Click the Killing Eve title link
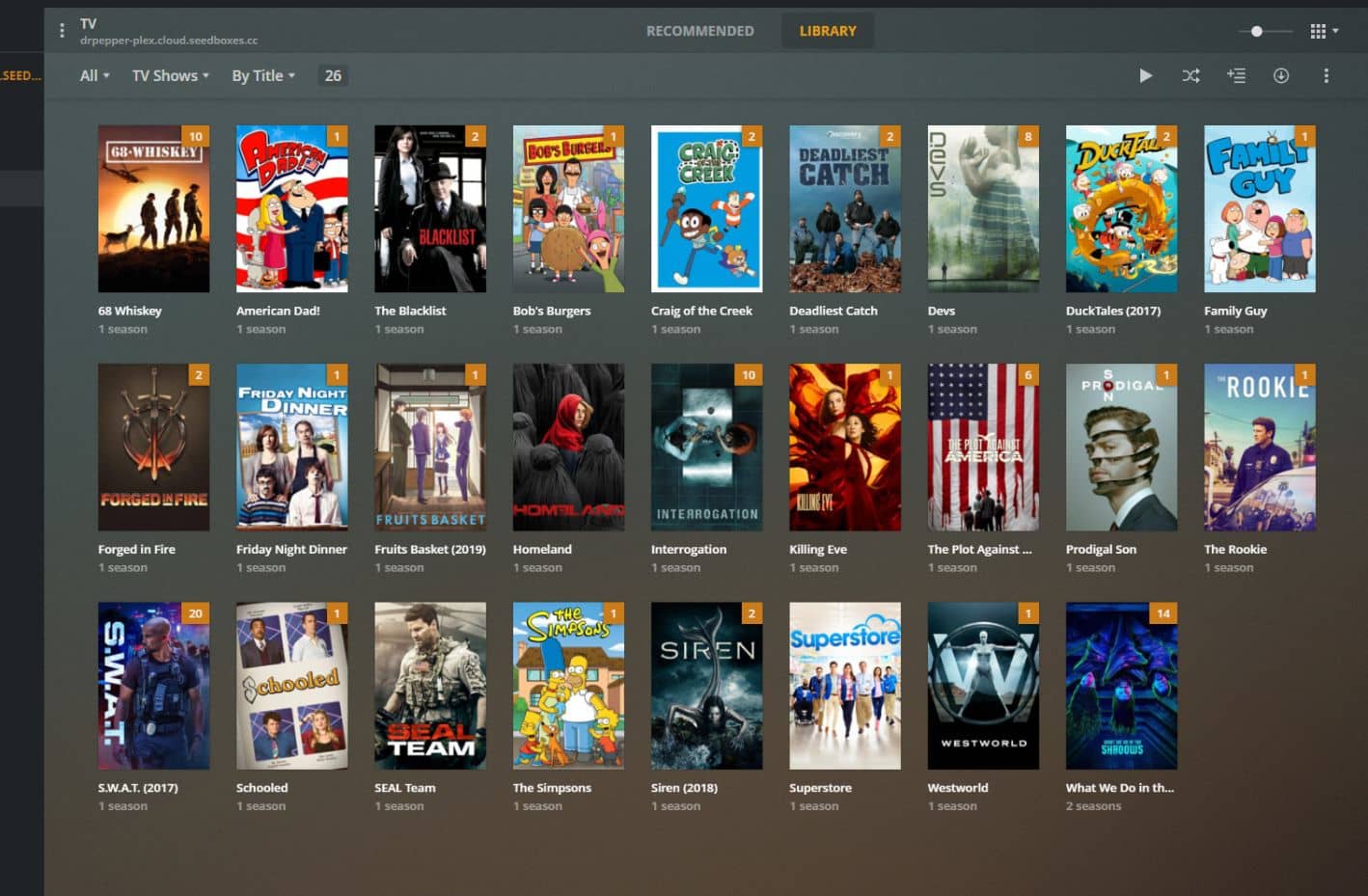This screenshot has height=896, width=1368. 818,549
